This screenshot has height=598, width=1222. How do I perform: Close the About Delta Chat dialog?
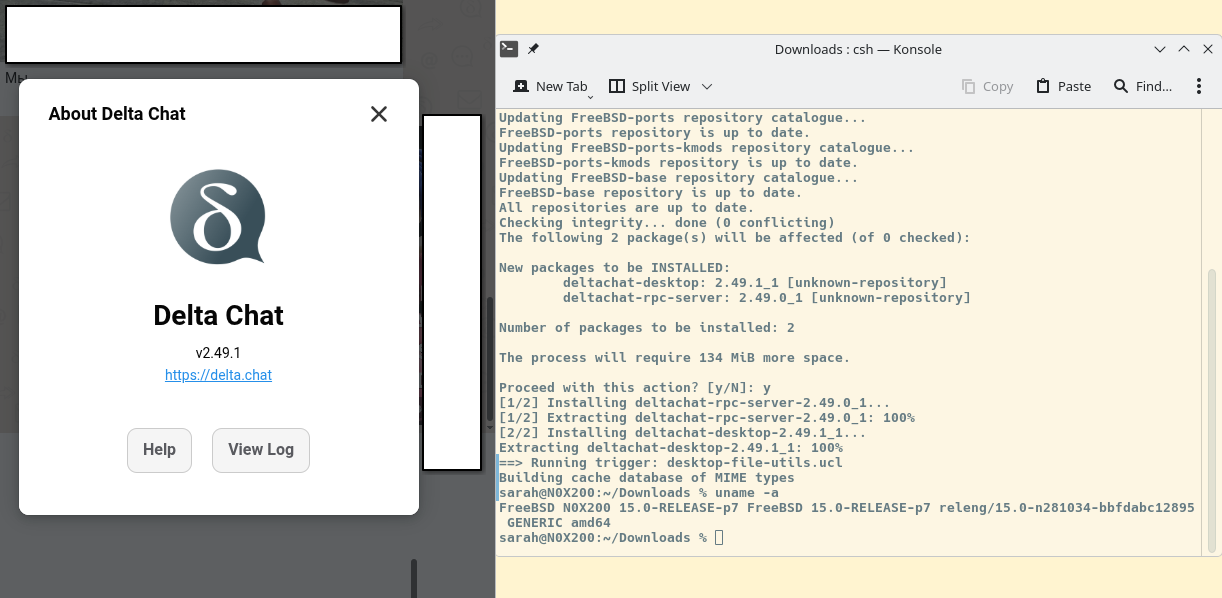(x=379, y=114)
